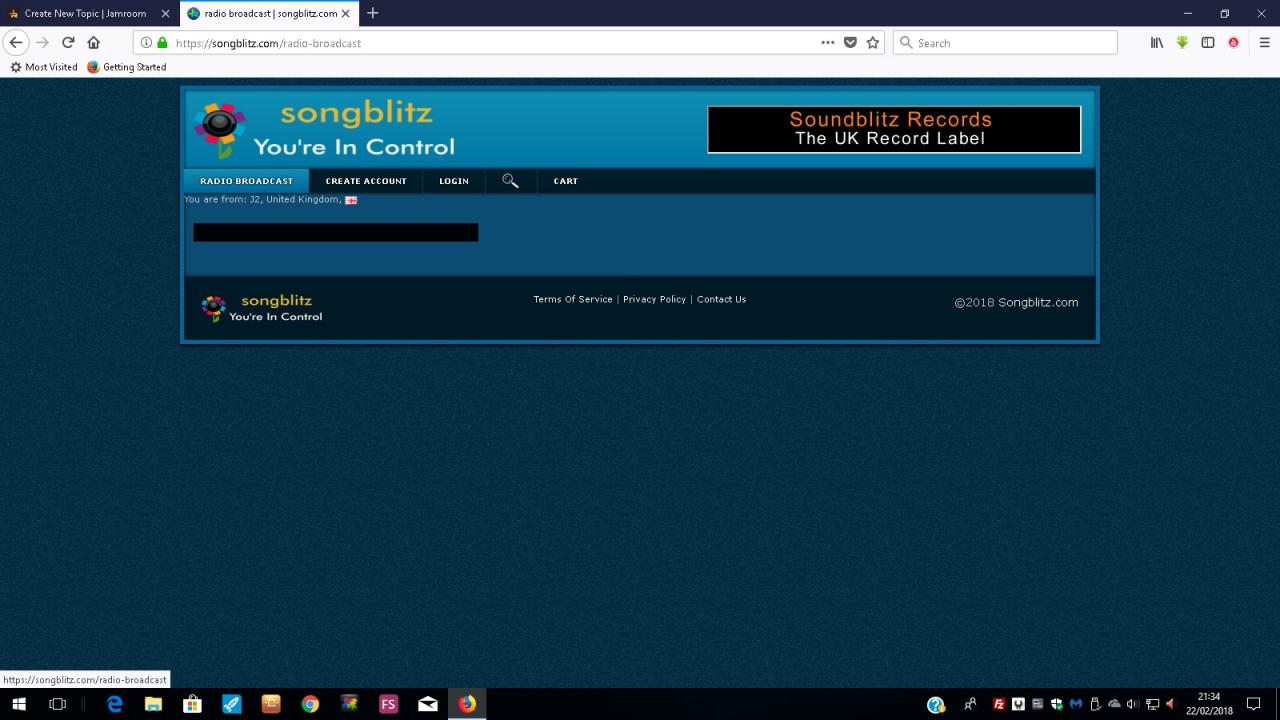The height and width of the screenshot is (720, 1280).
Task: Open the Login menu item
Action: (454, 181)
